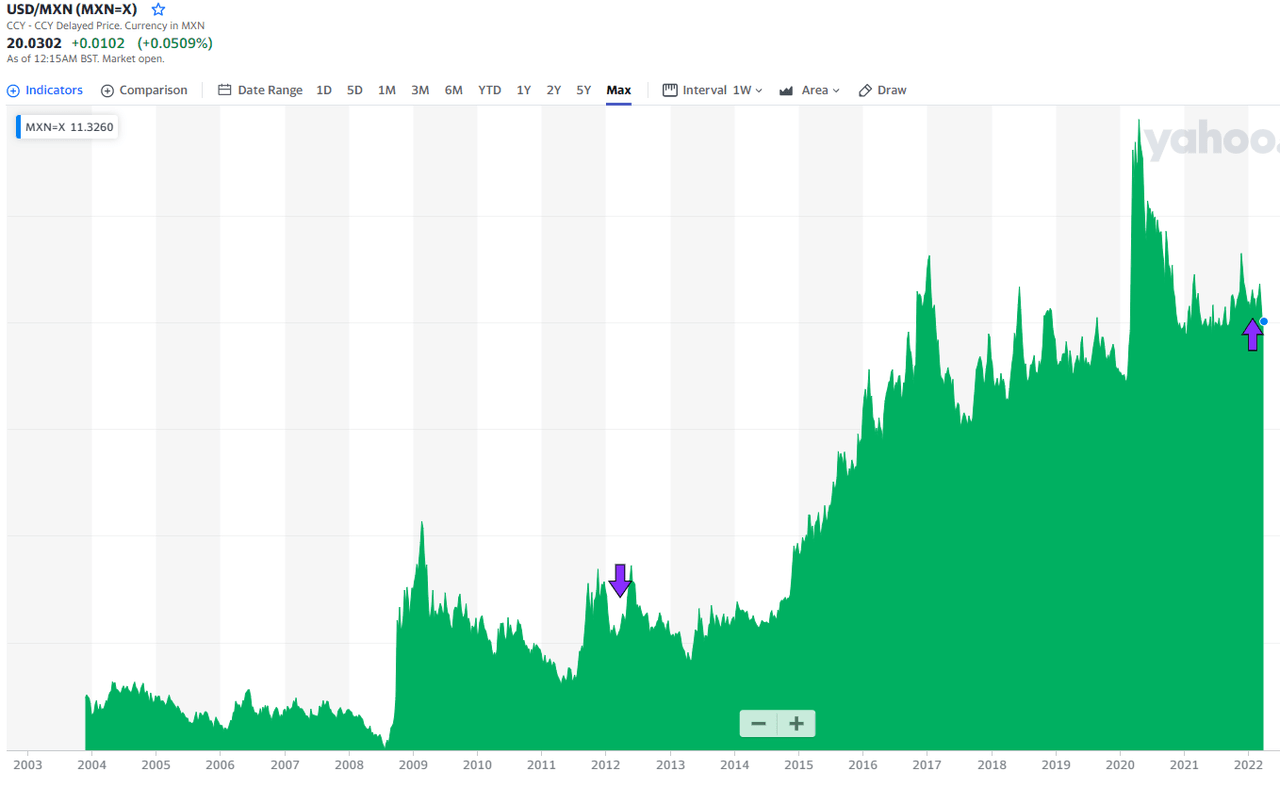Select the 6M range

click(x=454, y=90)
